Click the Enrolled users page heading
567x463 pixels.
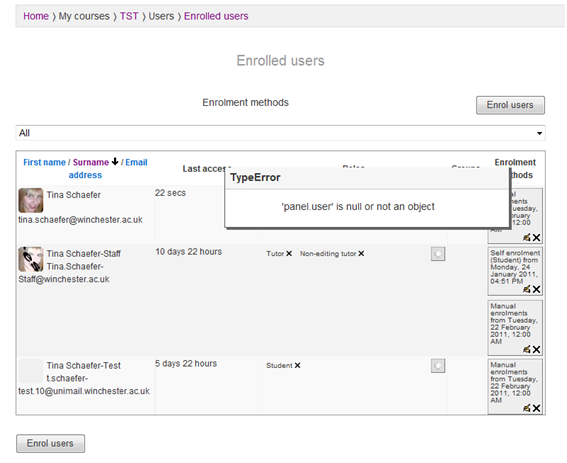click(280, 61)
